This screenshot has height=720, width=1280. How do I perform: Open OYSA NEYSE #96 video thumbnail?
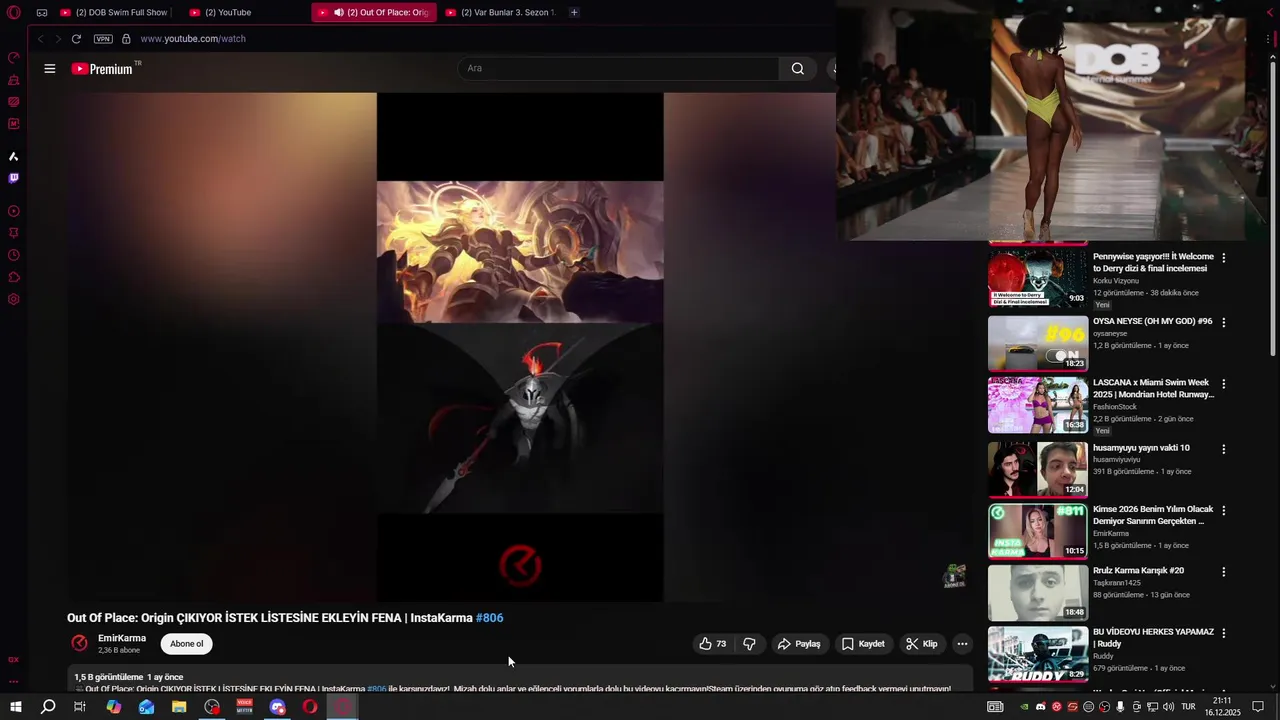1038,343
